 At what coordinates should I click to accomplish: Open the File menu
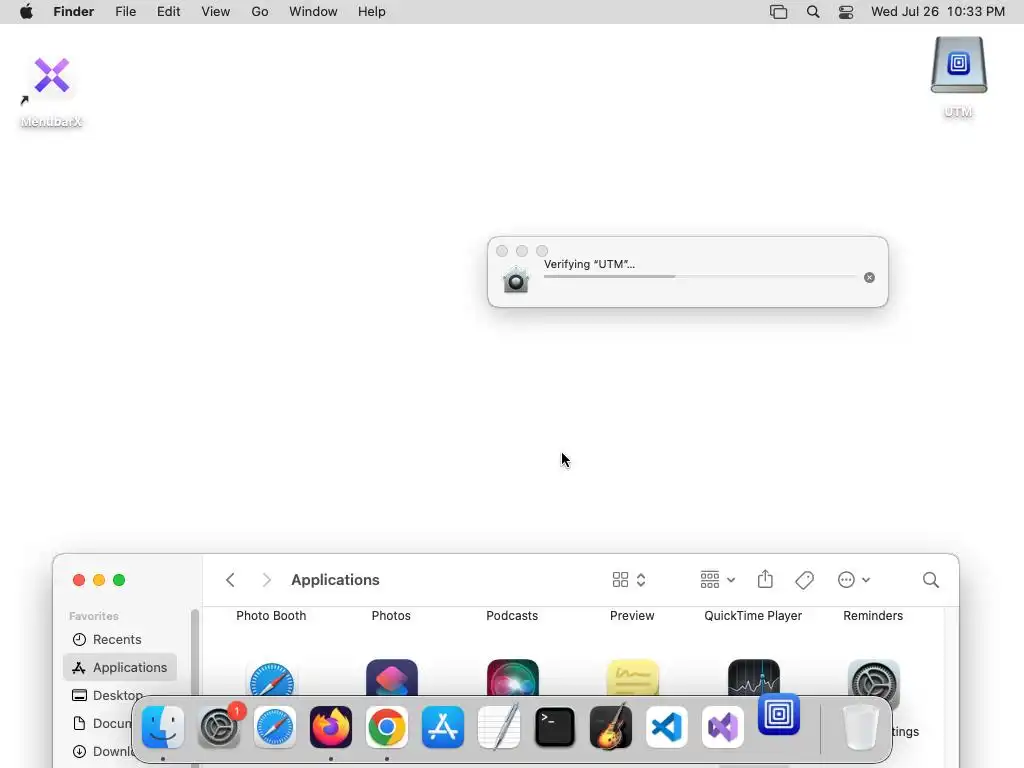point(125,12)
